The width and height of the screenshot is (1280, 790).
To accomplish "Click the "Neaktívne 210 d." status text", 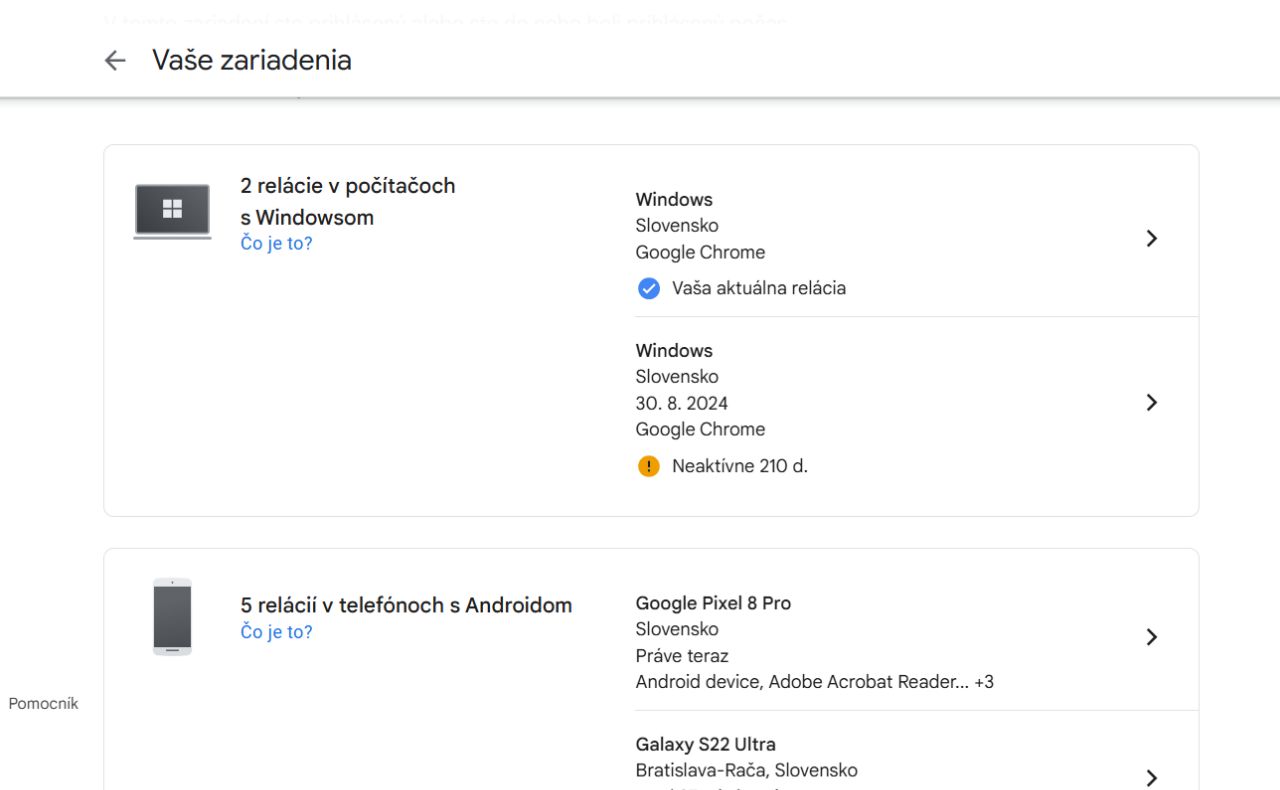I will tap(739, 466).
